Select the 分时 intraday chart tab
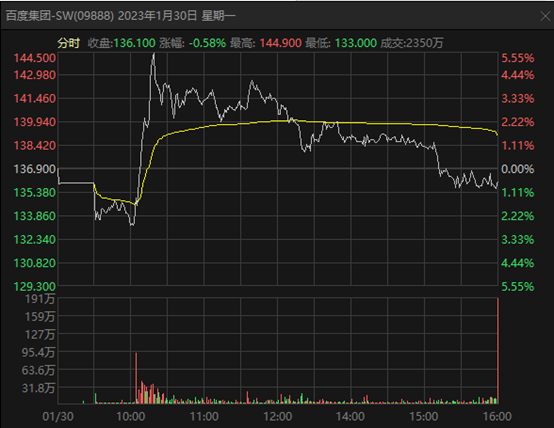The width and height of the screenshot is (554, 428). (69, 43)
